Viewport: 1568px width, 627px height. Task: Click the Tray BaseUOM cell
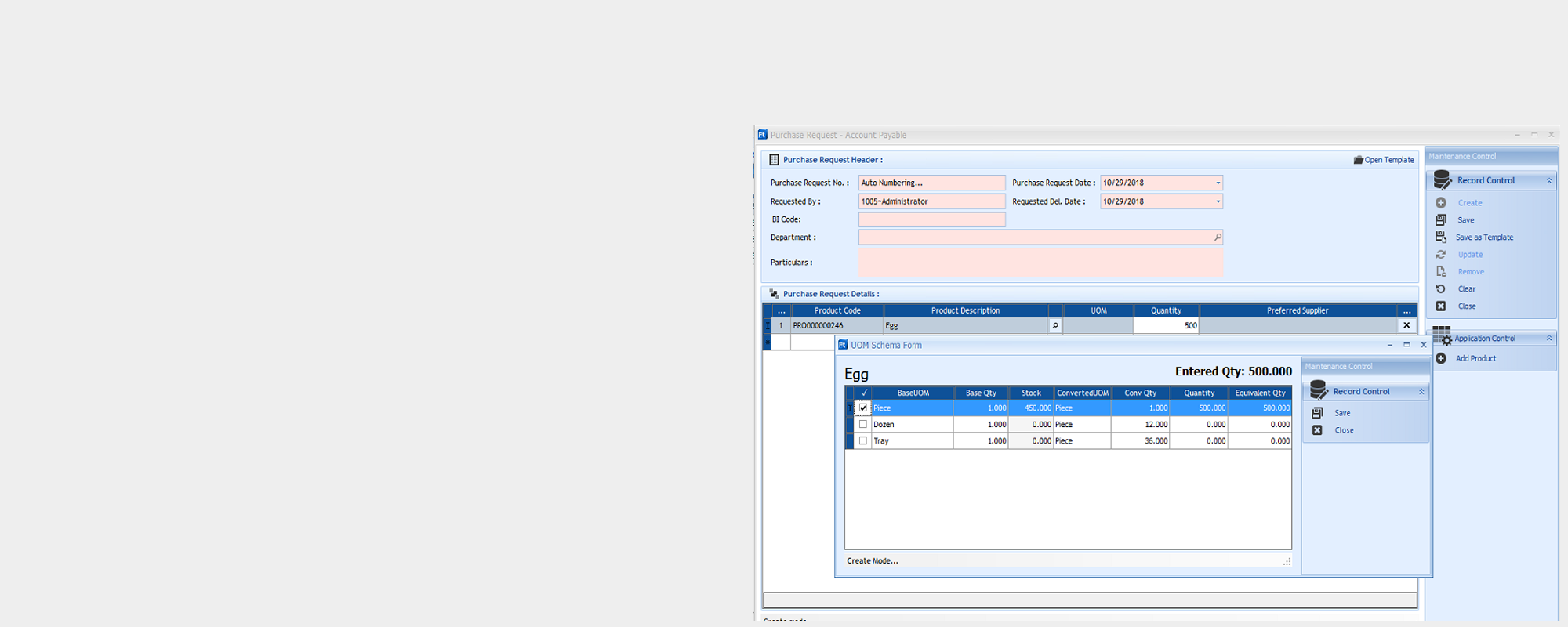(913, 441)
